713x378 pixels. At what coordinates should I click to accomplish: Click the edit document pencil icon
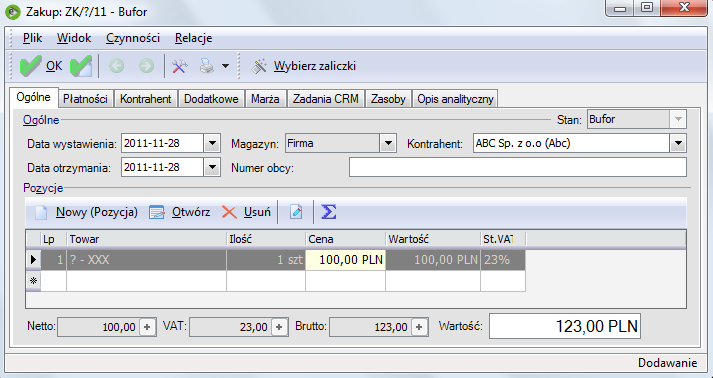coord(296,212)
